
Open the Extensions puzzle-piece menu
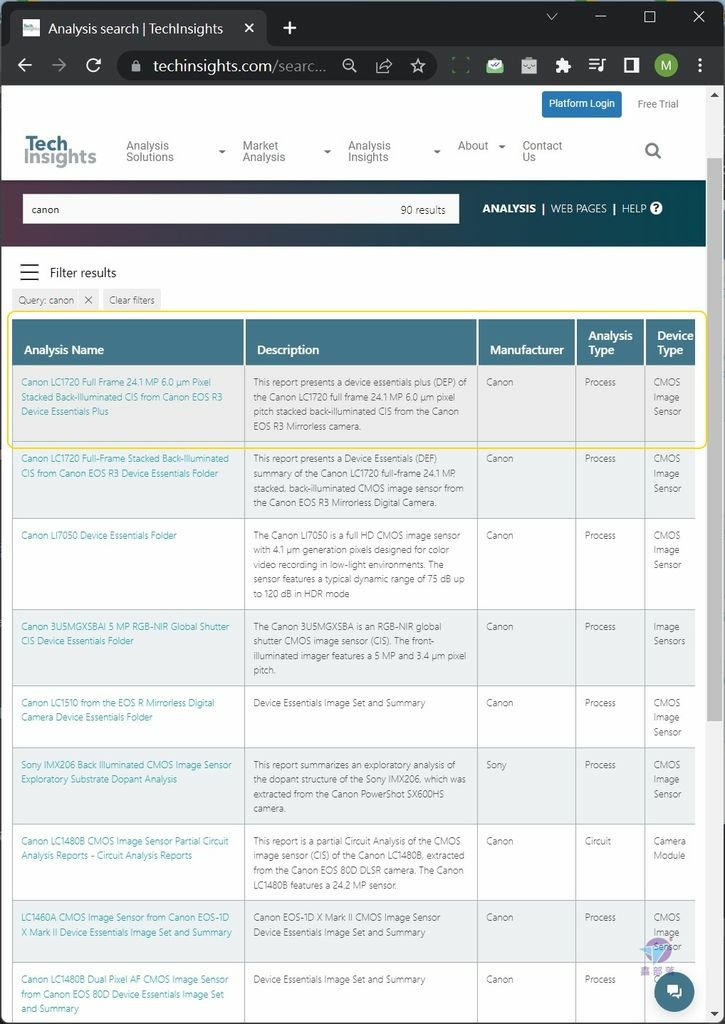click(562, 65)
